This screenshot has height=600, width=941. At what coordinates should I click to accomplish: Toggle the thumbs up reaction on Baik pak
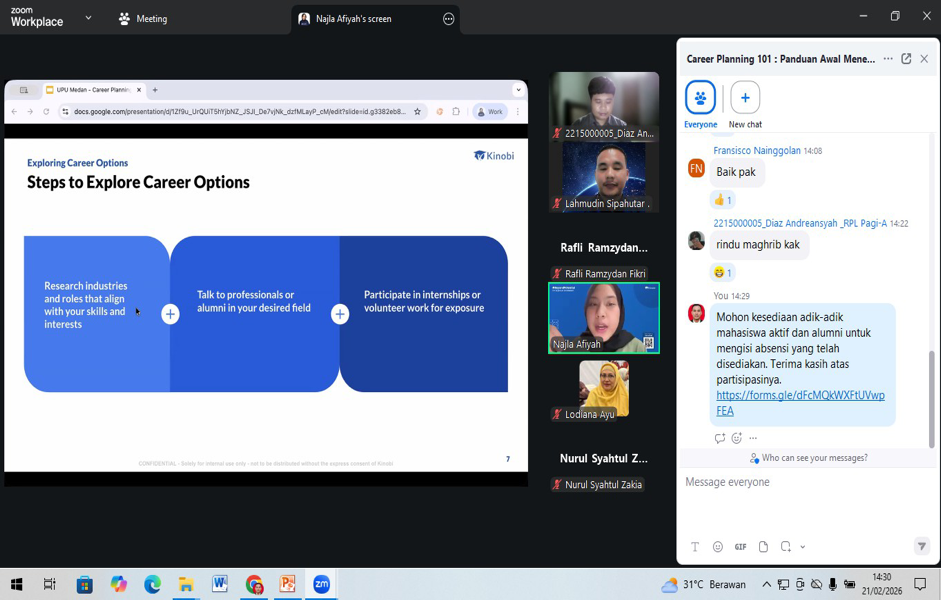click(x=723, y=200)
